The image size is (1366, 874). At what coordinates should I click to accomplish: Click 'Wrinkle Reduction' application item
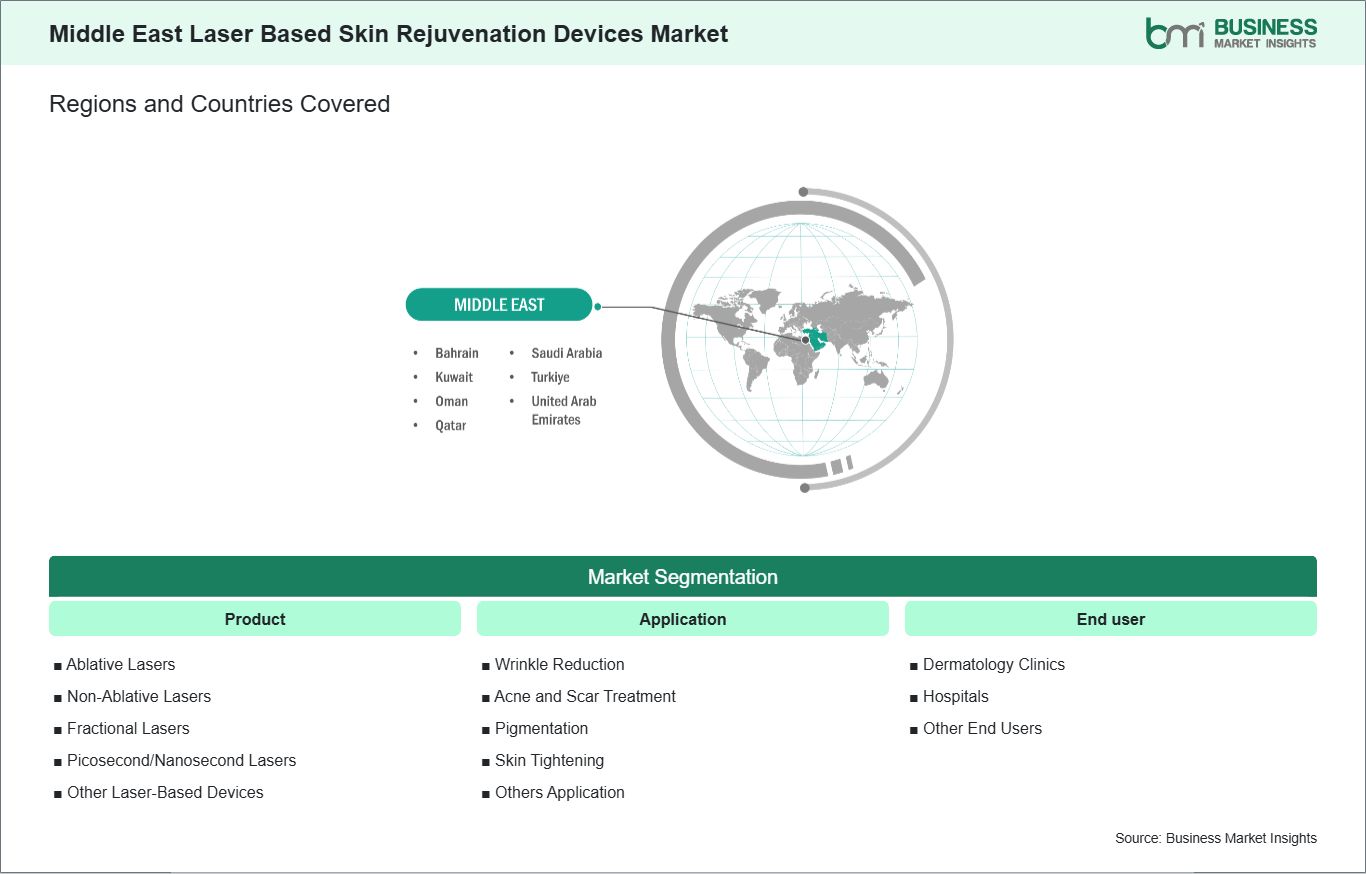coord(560,664)
